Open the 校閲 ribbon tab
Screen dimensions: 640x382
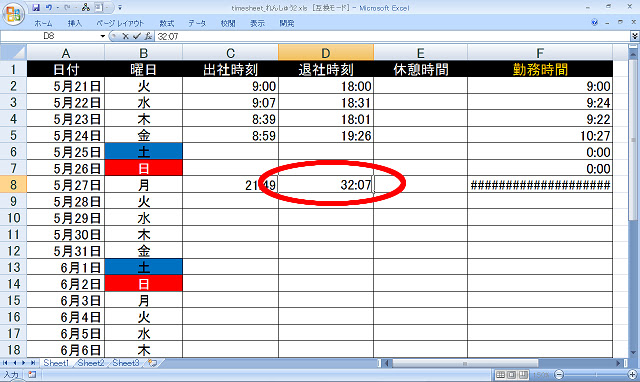228,24
